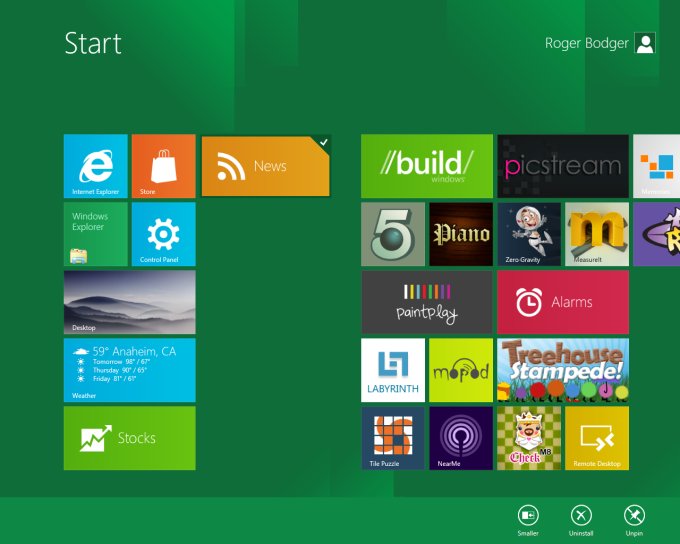Launch the picstream app tile
This screenshot has width=680, height=544.
(563, 166)
